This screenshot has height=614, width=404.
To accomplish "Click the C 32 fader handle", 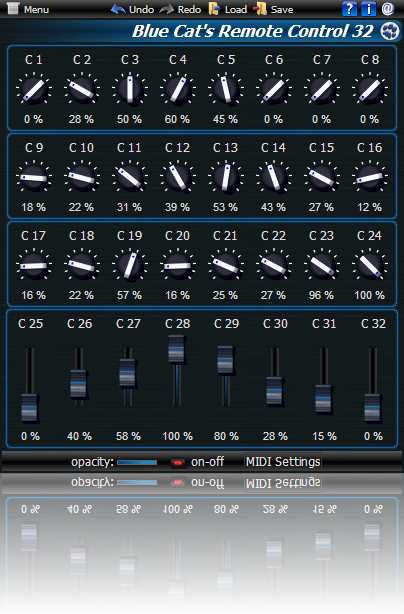I will (x=372, y=408).
